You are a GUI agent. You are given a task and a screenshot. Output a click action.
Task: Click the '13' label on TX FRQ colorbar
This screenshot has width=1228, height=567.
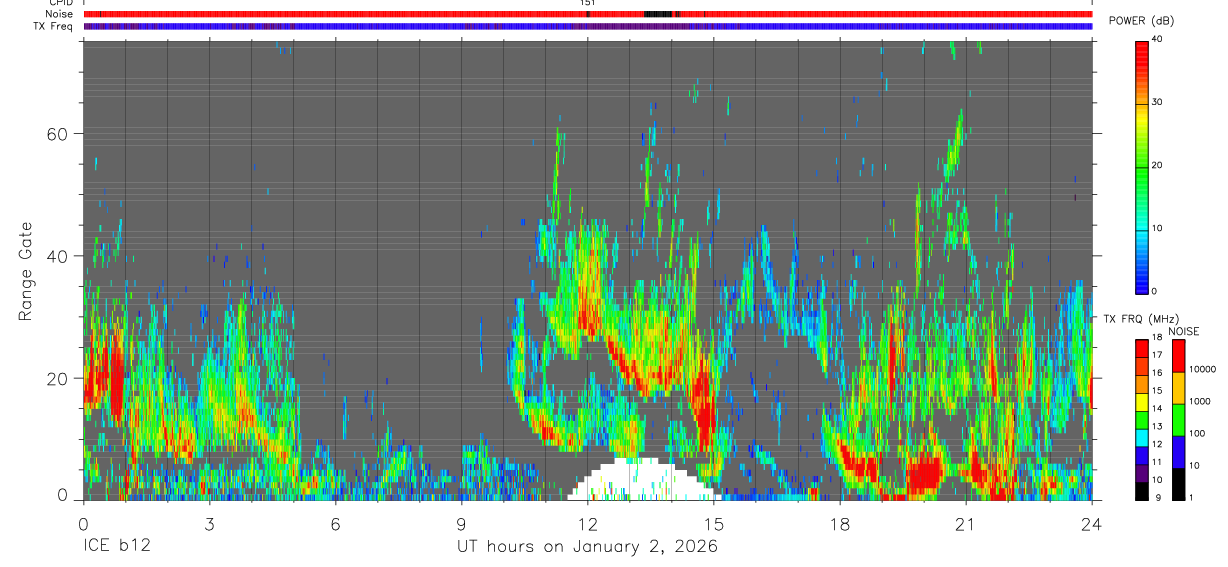1157,427
